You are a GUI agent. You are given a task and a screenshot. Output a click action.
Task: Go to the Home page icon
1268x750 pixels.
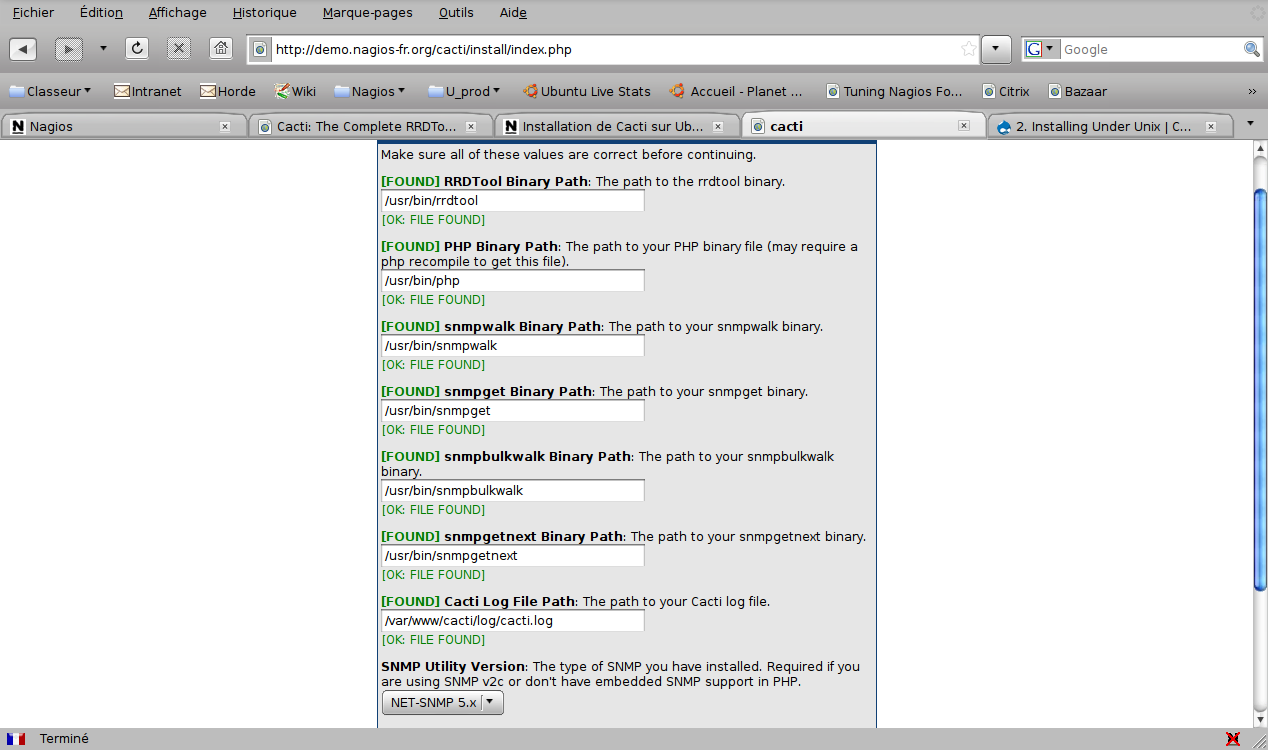click(x=221, y=49)
